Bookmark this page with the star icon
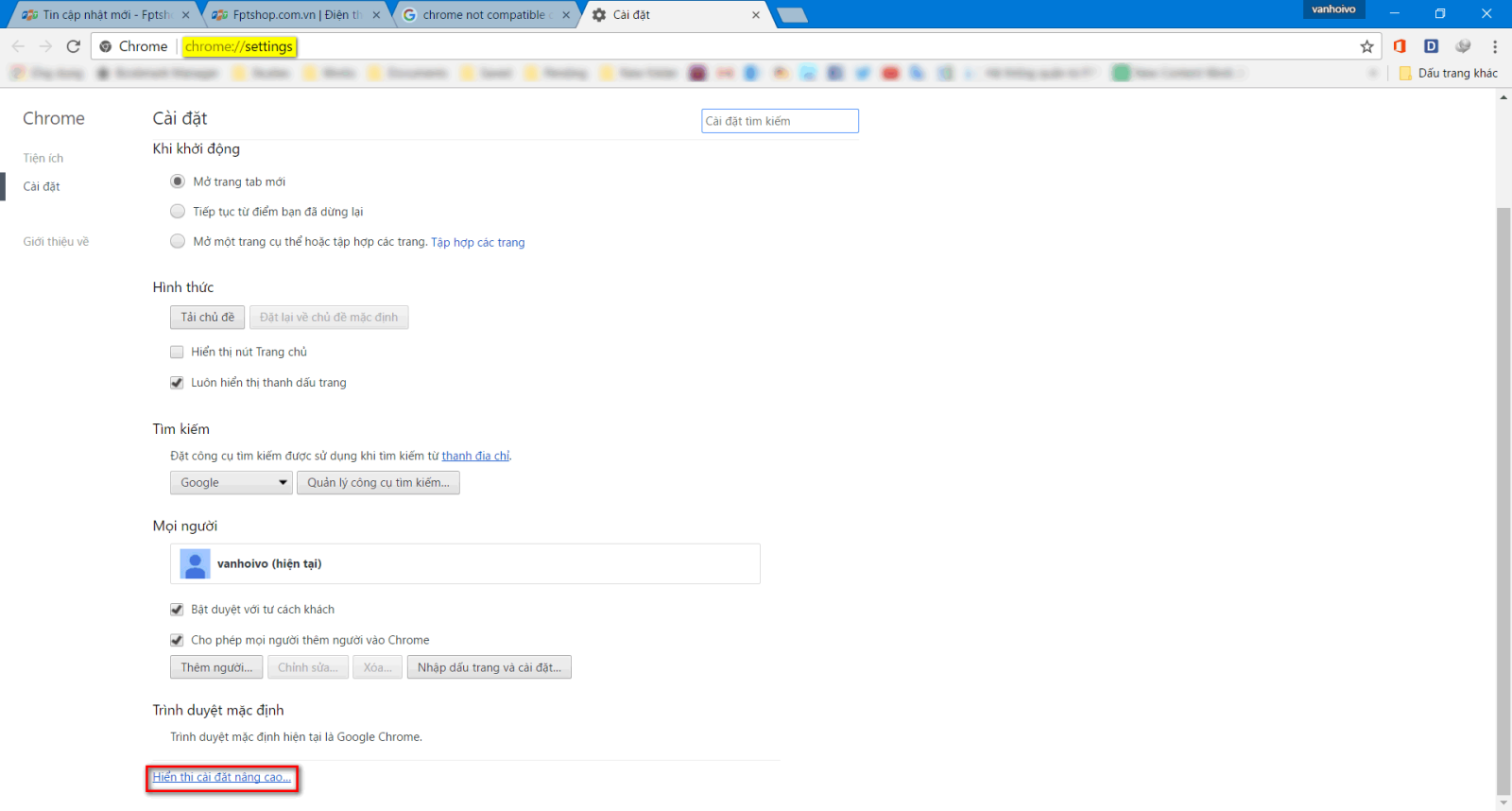This screenshot has height=811, width=1512. tap(1366, 46)
